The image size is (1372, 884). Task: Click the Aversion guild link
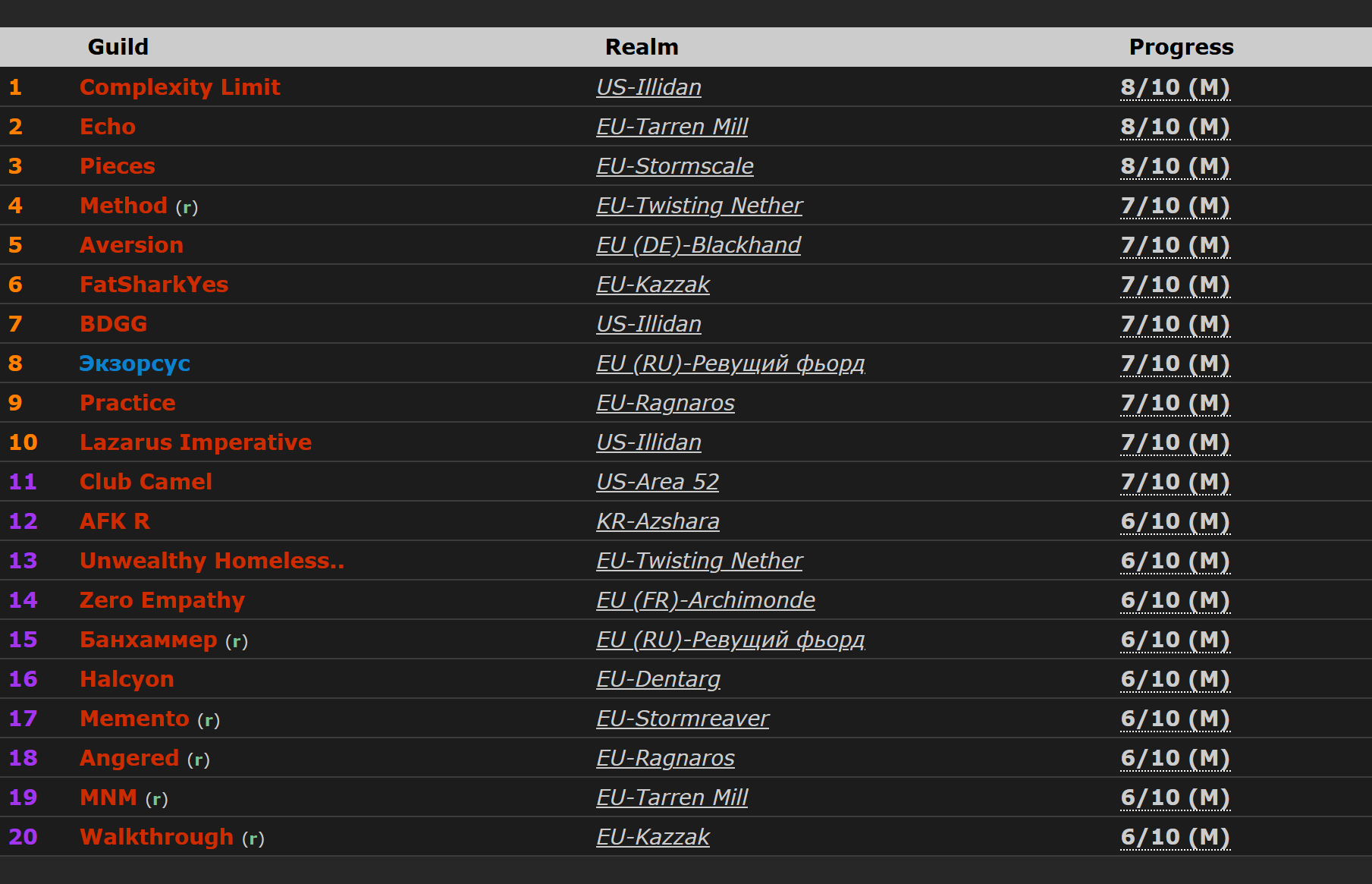(131, 245)
